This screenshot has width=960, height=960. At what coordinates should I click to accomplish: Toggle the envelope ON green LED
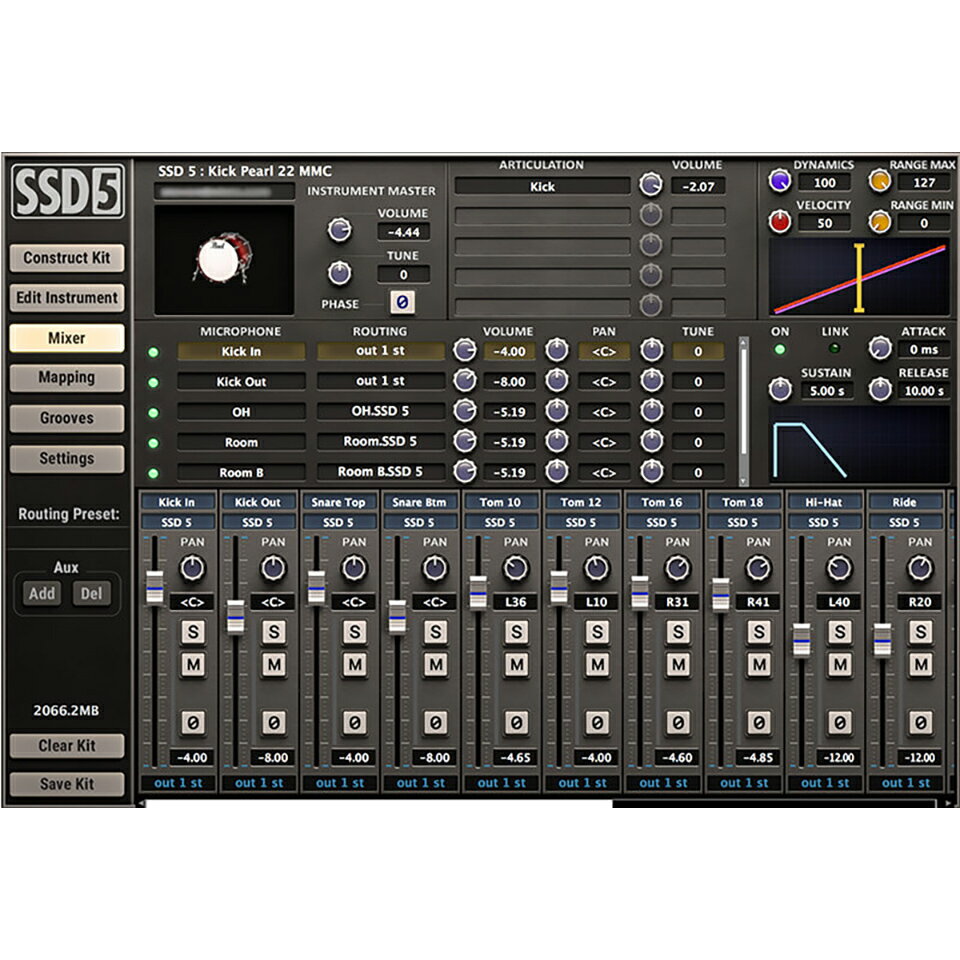coord(779,350)
